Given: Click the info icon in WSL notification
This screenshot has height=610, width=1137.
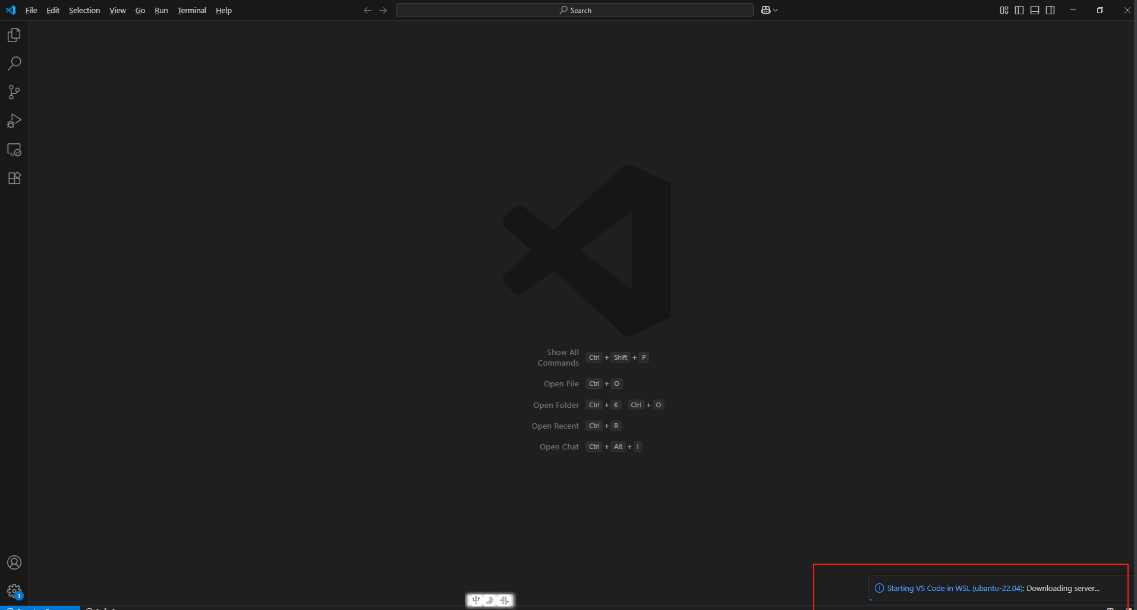Looking at the screenshot, I should pyautogui.click(x=879, y=588).
